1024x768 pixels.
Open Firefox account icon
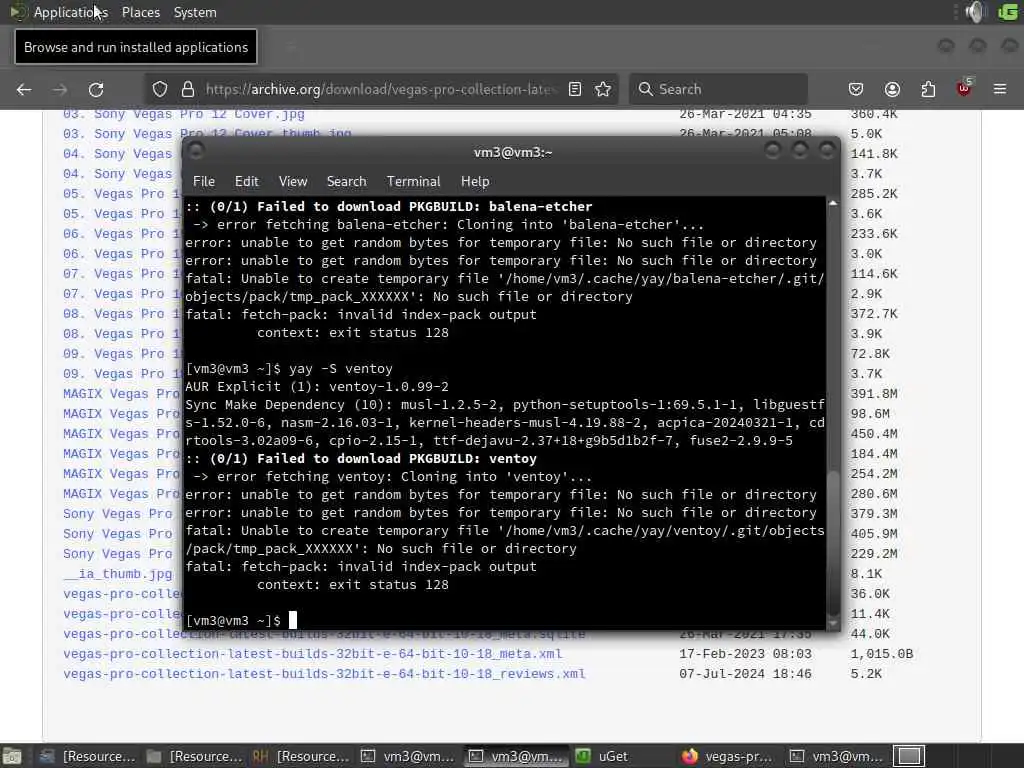[x=892, y=89]
